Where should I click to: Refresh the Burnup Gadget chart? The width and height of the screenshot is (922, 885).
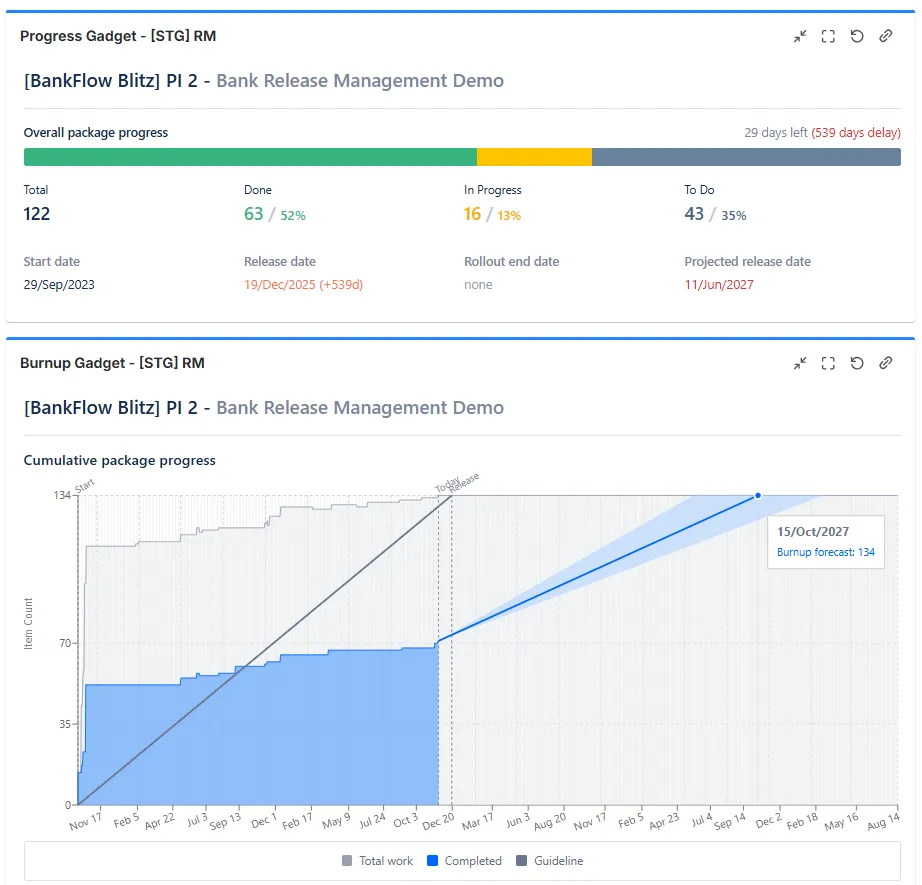click(x=857, y=363)
